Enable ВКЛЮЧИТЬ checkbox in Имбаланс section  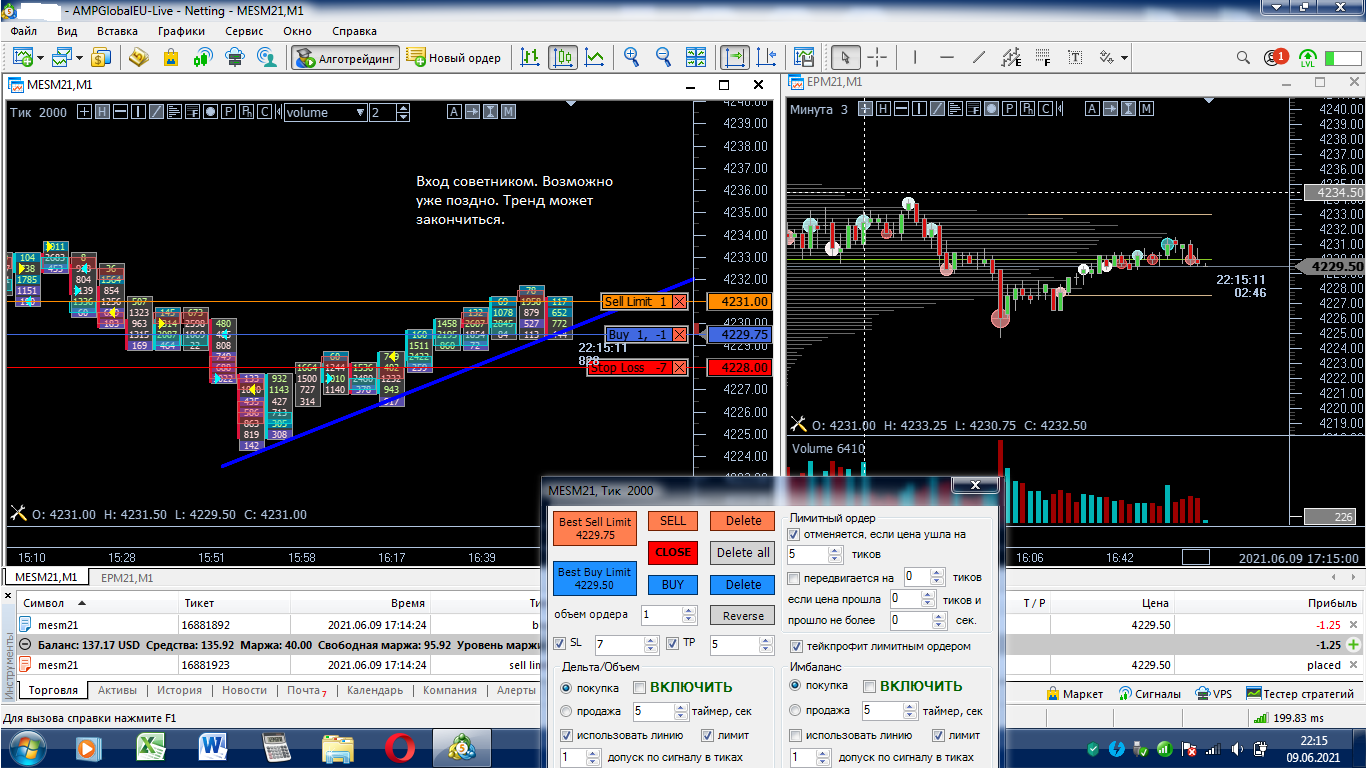(870, 686)
